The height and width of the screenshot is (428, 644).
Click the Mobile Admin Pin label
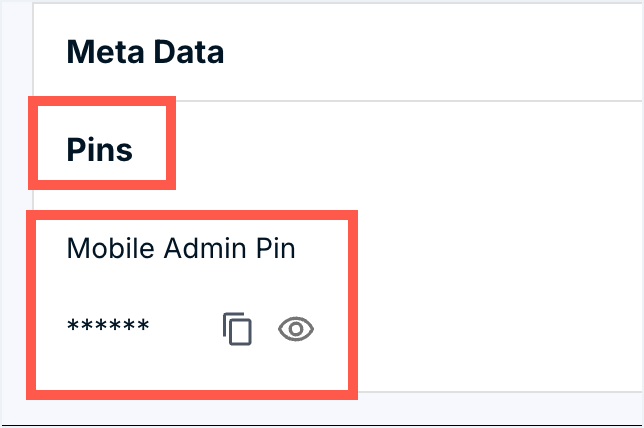click(181, 248)
